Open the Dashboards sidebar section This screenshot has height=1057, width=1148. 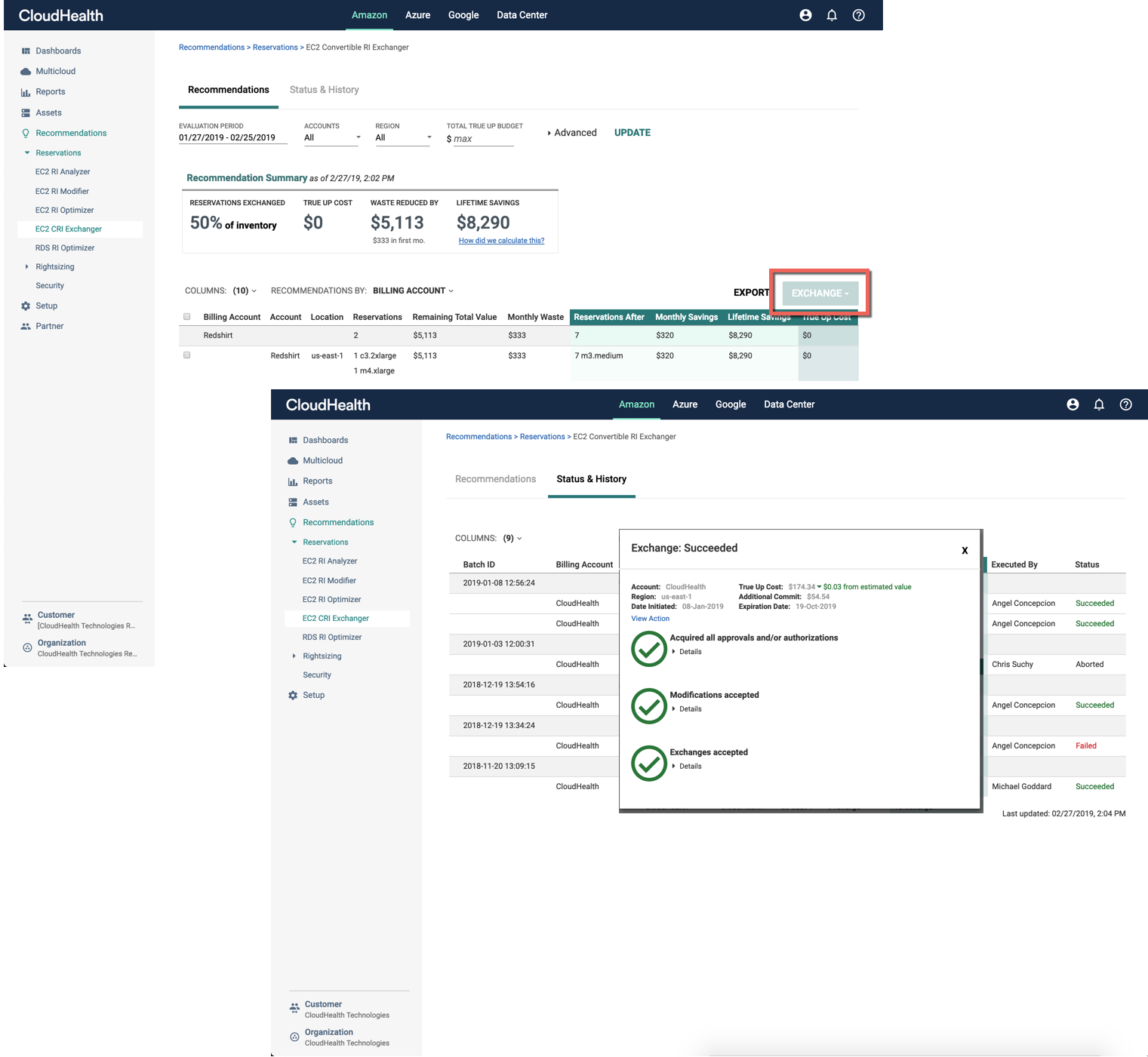58,51
